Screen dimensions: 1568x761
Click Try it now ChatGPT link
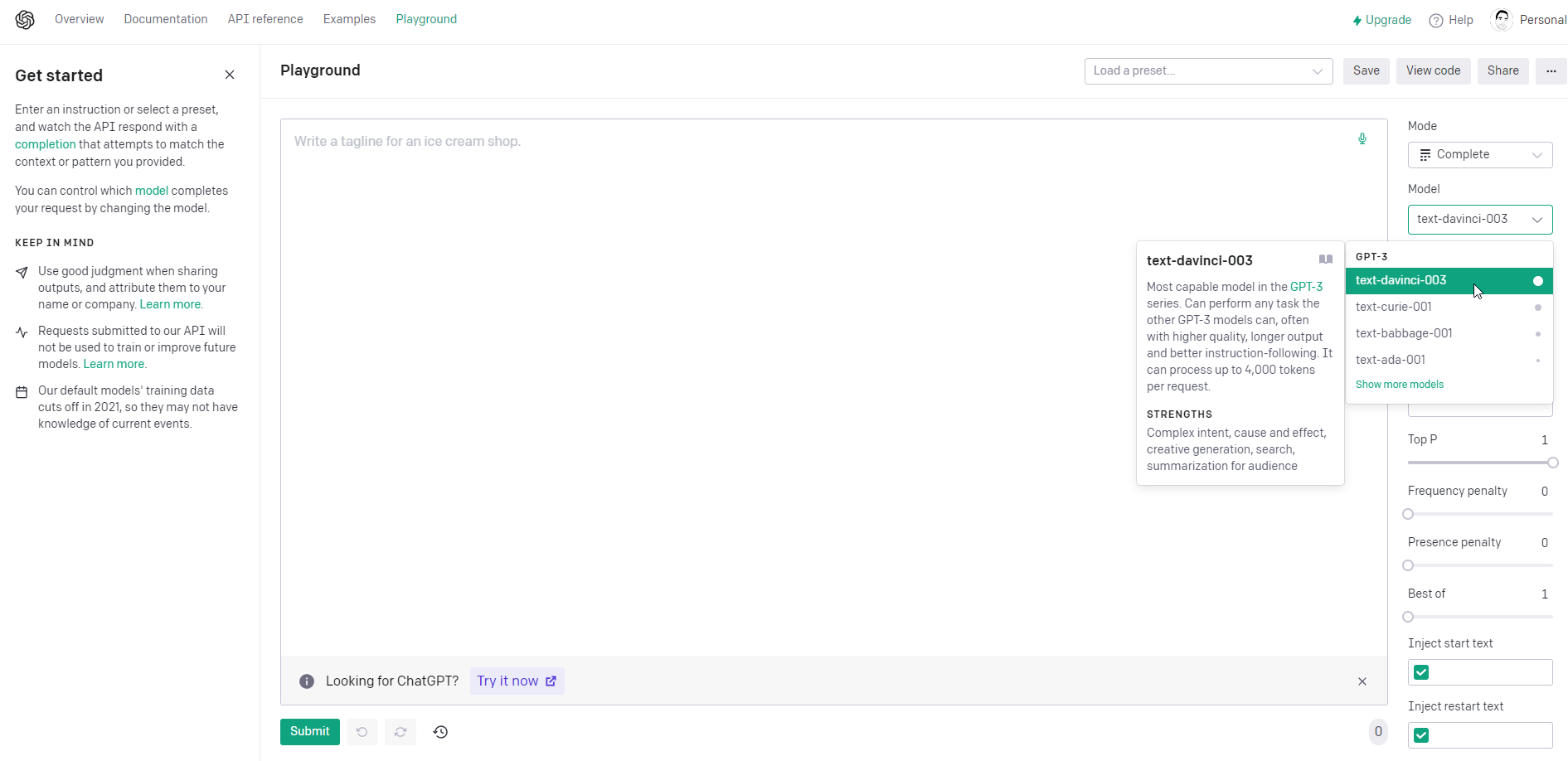point(517,681)
